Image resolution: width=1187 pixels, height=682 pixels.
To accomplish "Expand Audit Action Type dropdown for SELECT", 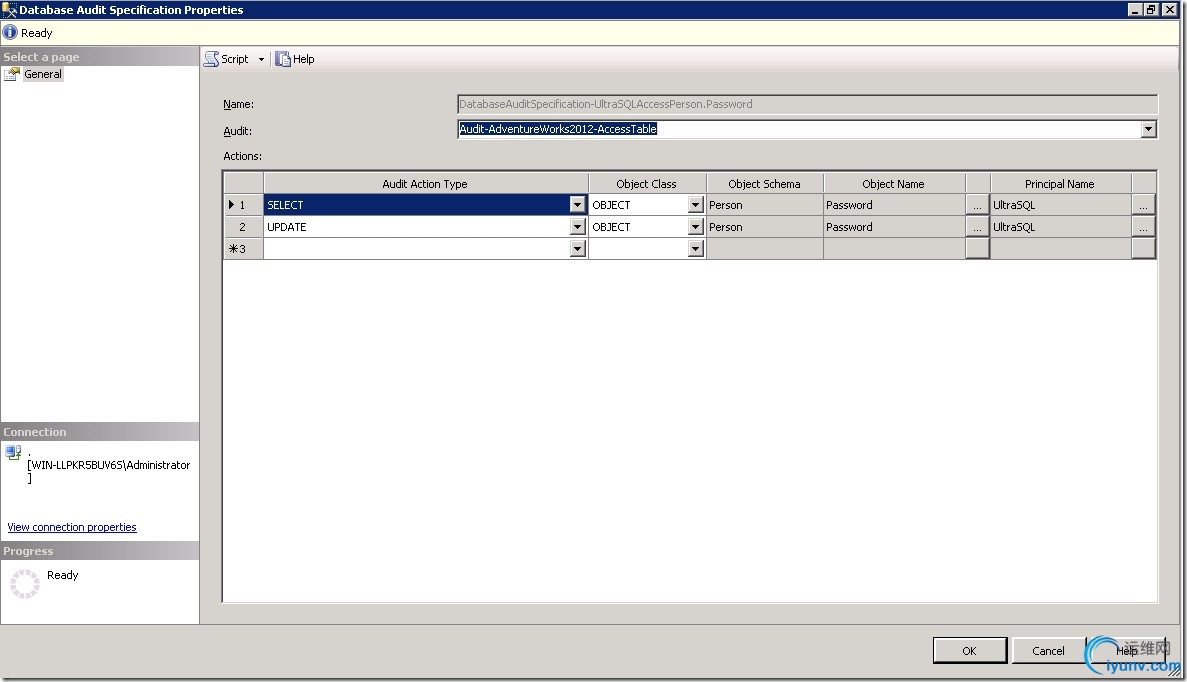I will click(x=577, y=204).
